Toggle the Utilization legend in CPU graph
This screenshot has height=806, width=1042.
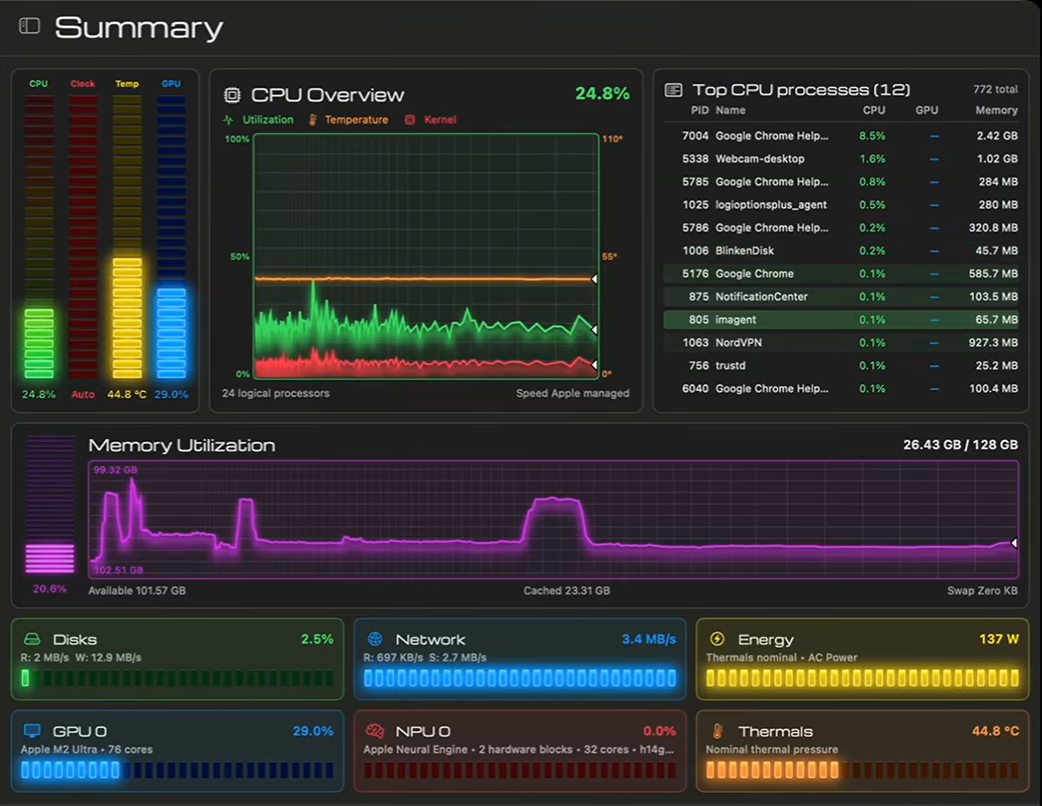click(x=259, y=120)
